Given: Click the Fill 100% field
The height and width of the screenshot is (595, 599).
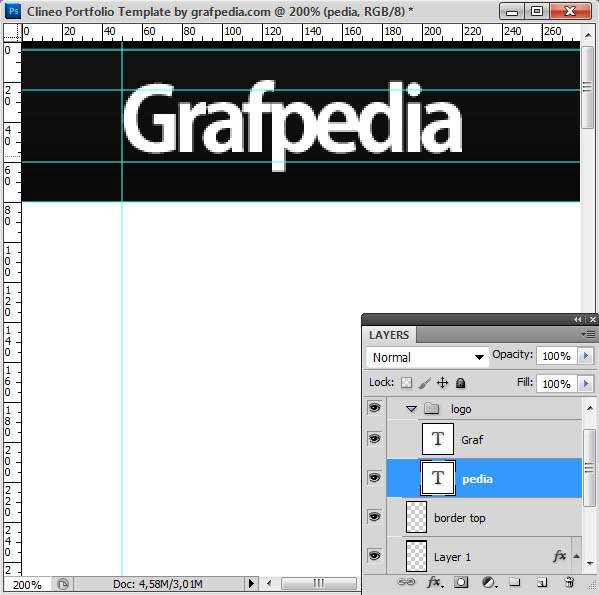Looking at the screenshot, I should coord(557,383).
